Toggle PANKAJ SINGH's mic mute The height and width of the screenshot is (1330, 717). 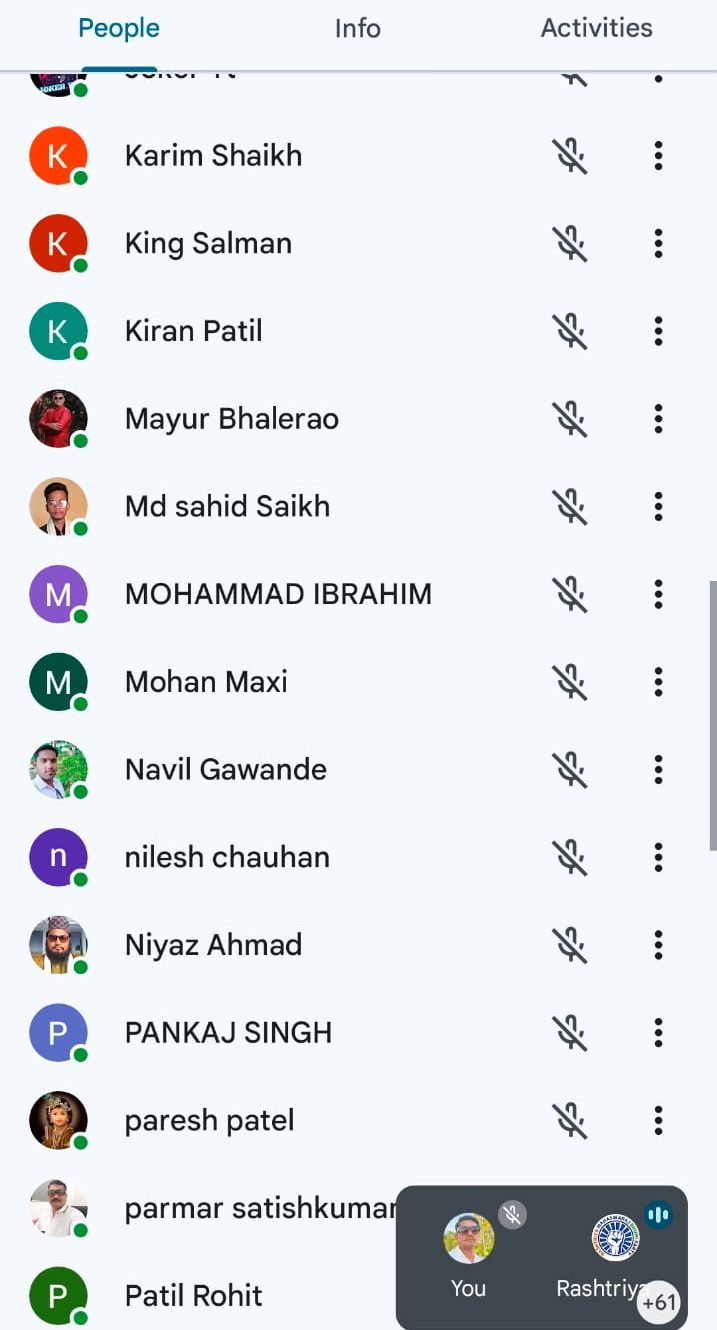coord(570,1033)
